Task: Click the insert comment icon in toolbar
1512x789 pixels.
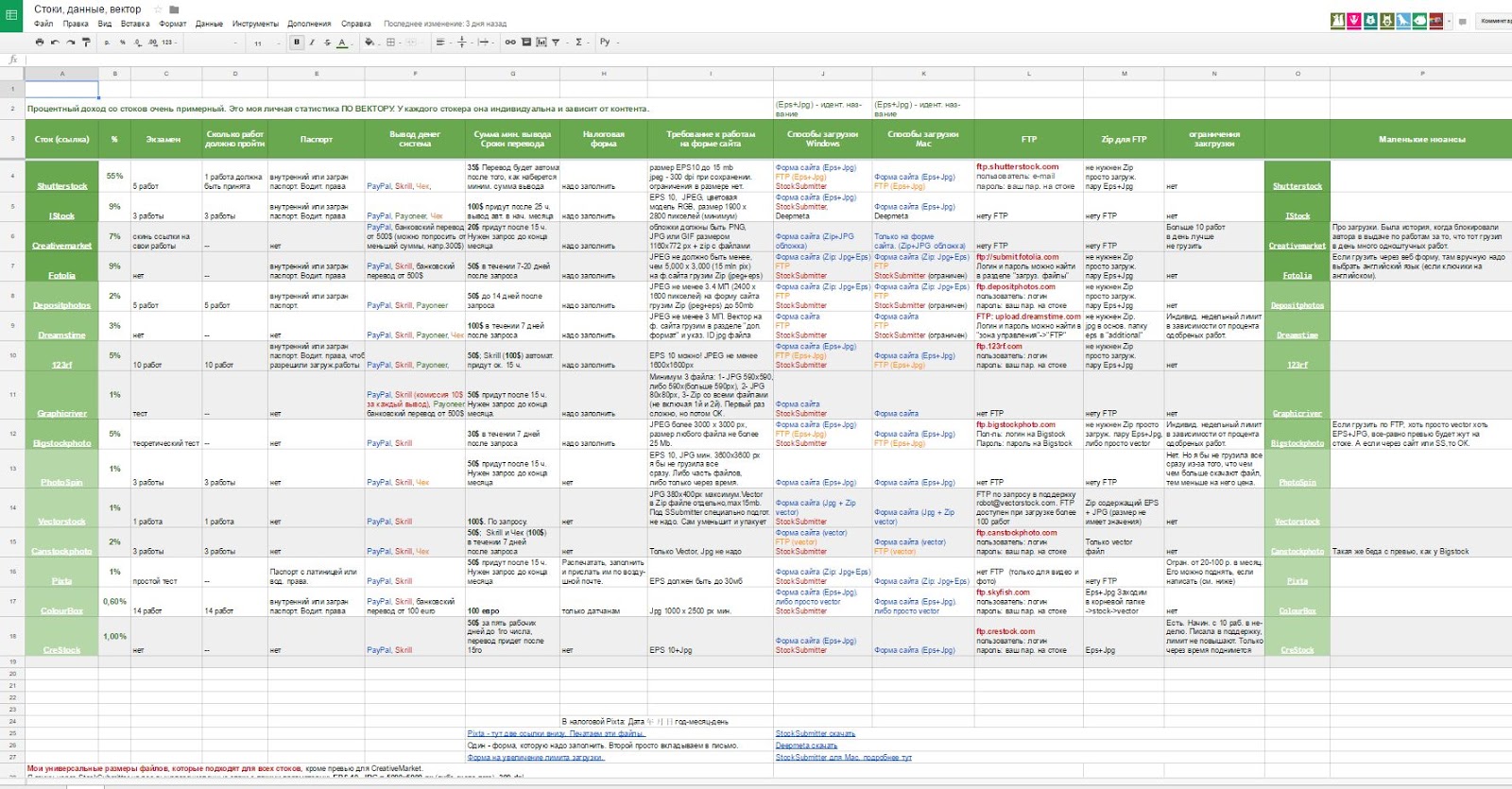Action: click(x=526, y=43)
